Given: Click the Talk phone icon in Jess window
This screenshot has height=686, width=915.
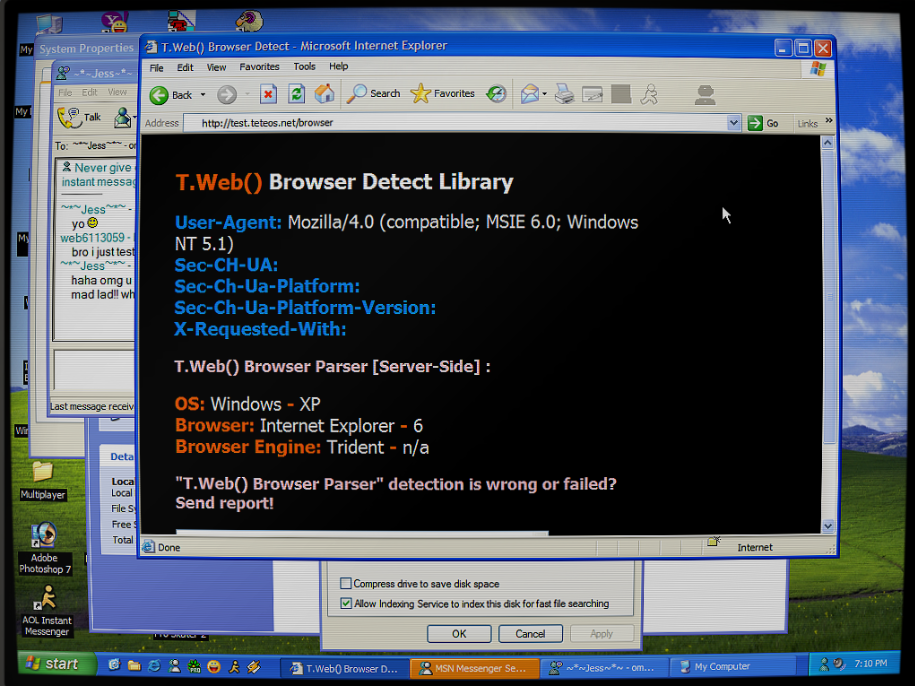Looking at the screenshot, I should point(80,117).
